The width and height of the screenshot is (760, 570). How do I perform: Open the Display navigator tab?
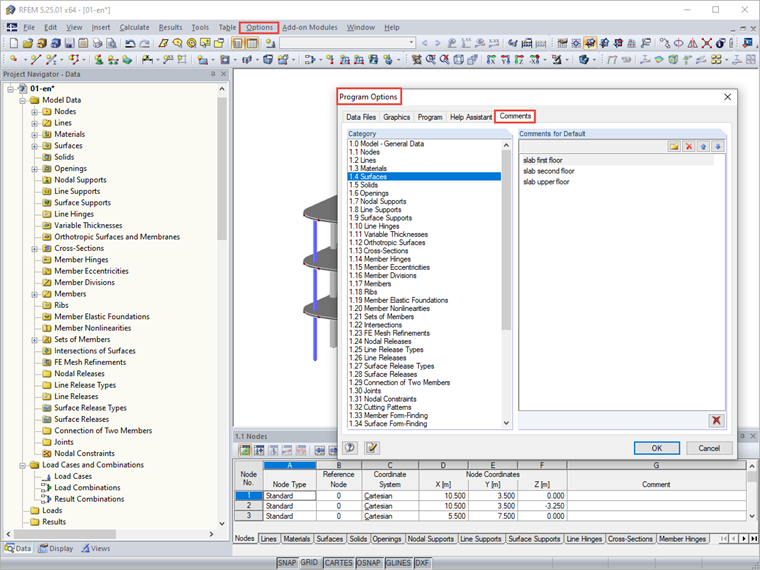coord(56,549)
